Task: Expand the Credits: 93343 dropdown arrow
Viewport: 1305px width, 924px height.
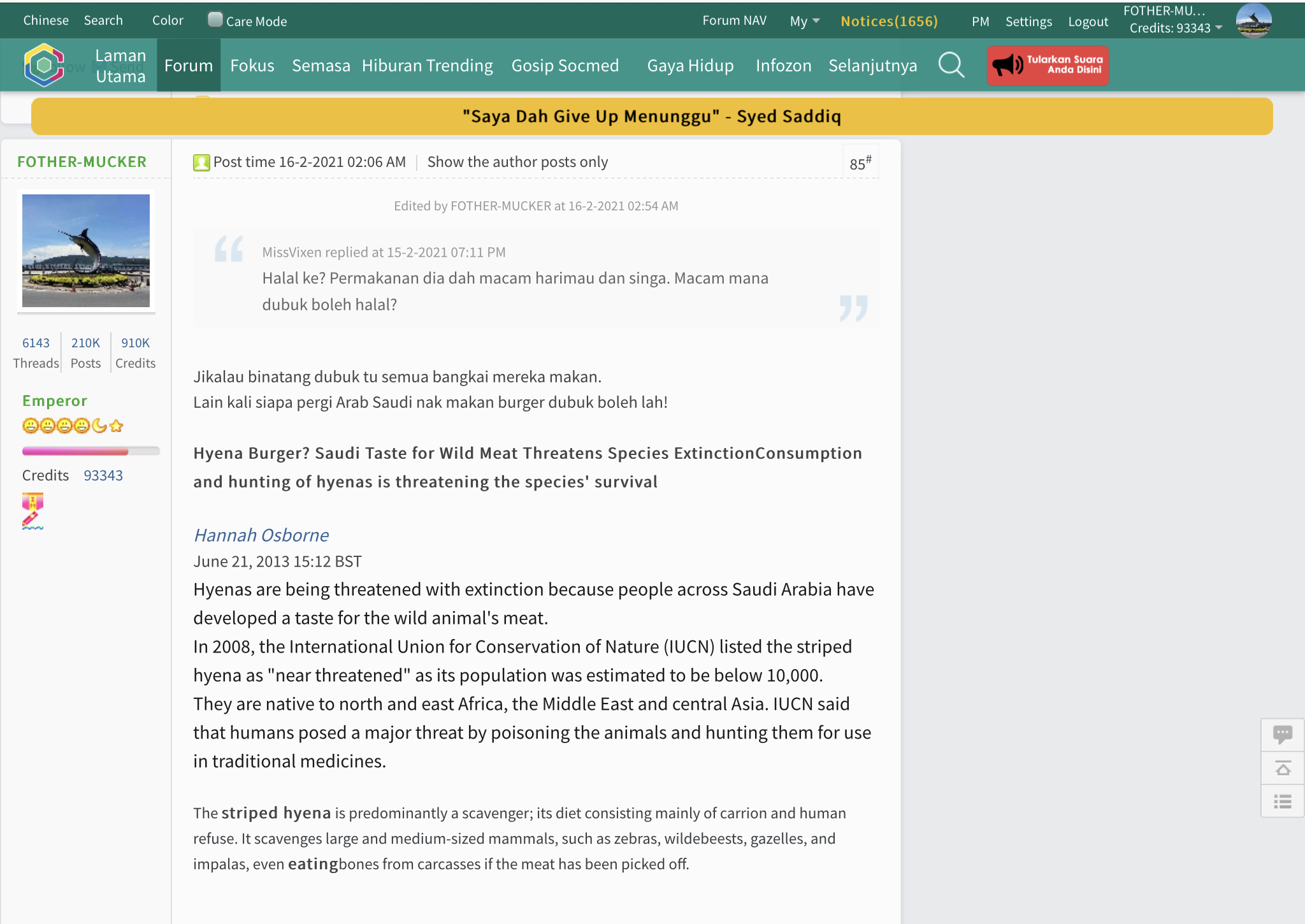Action: coord(1219,28)
